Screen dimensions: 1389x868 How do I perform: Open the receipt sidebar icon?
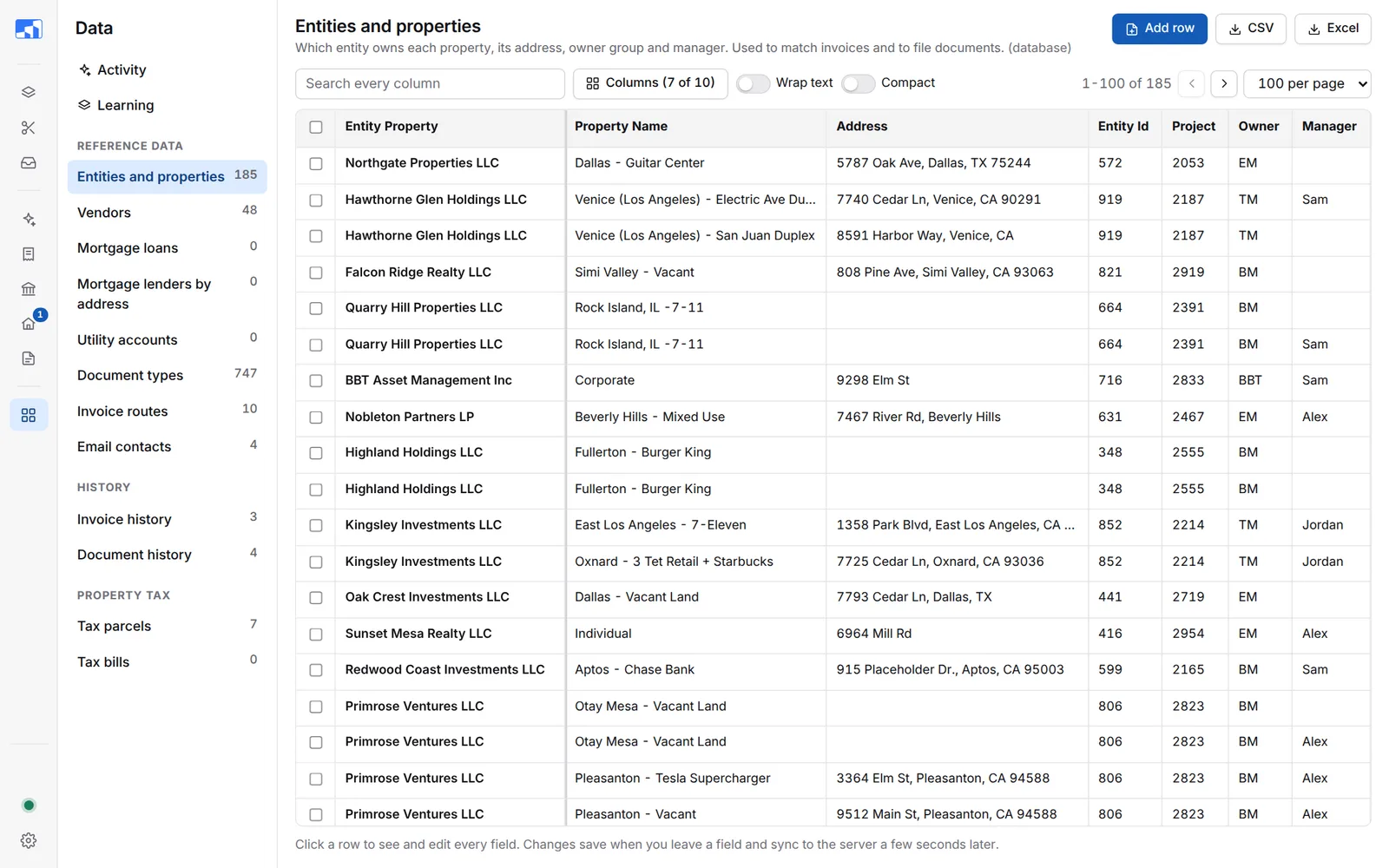pos(29,254)
